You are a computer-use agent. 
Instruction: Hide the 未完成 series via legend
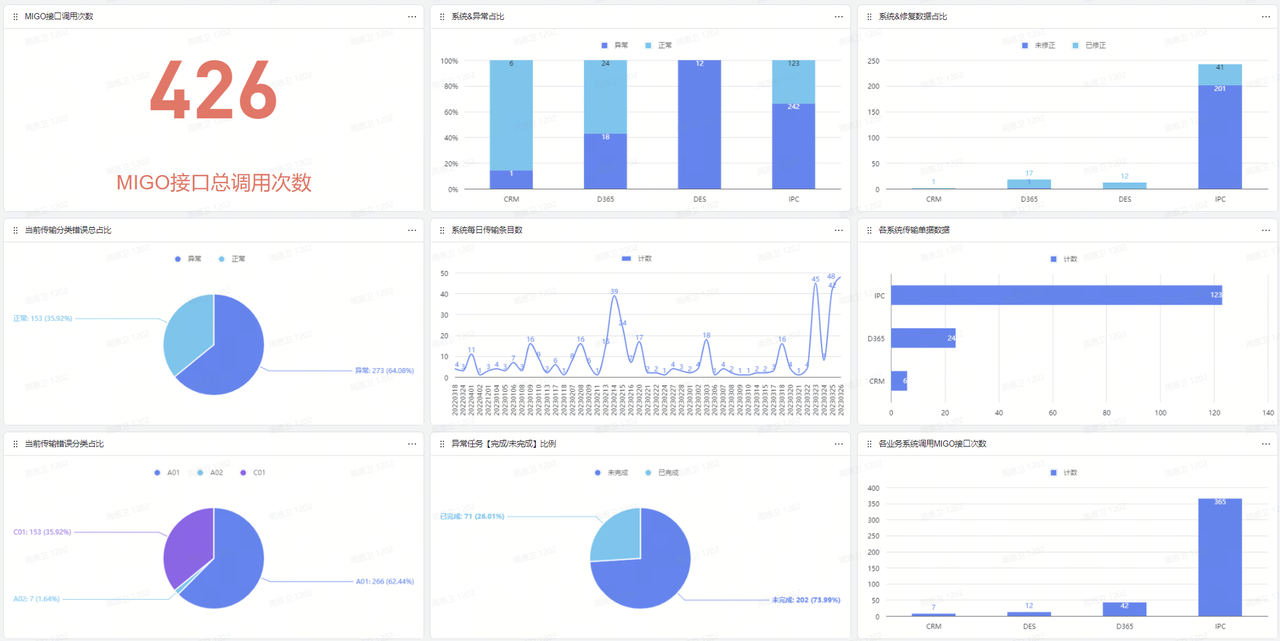[611, 472]
